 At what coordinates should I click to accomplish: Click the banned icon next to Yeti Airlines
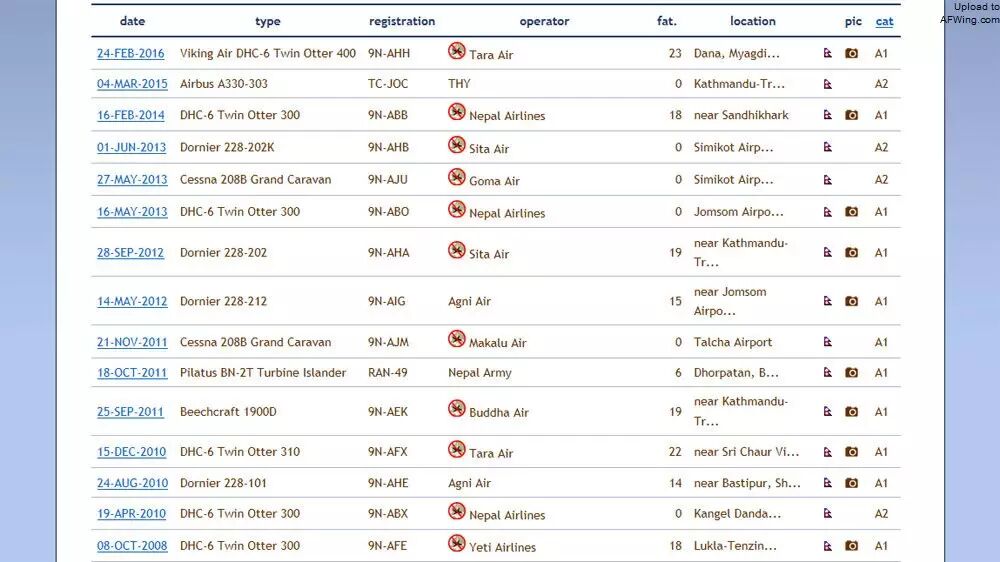pos(457,543)
